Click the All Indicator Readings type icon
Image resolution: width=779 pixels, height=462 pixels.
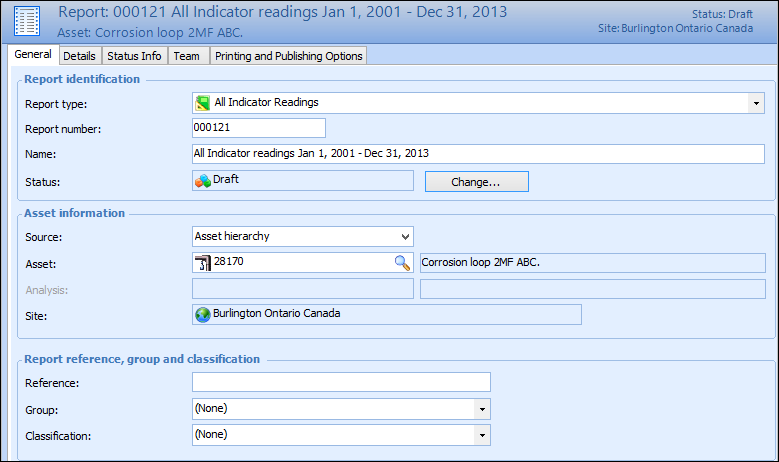(x=203, y=102)
